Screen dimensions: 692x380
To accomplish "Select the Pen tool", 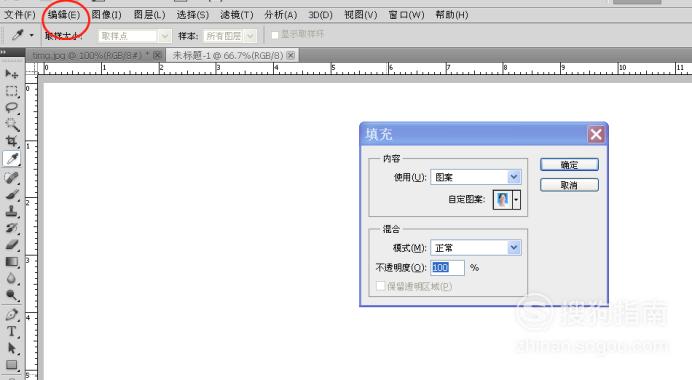I will click(x=11, y=315).
